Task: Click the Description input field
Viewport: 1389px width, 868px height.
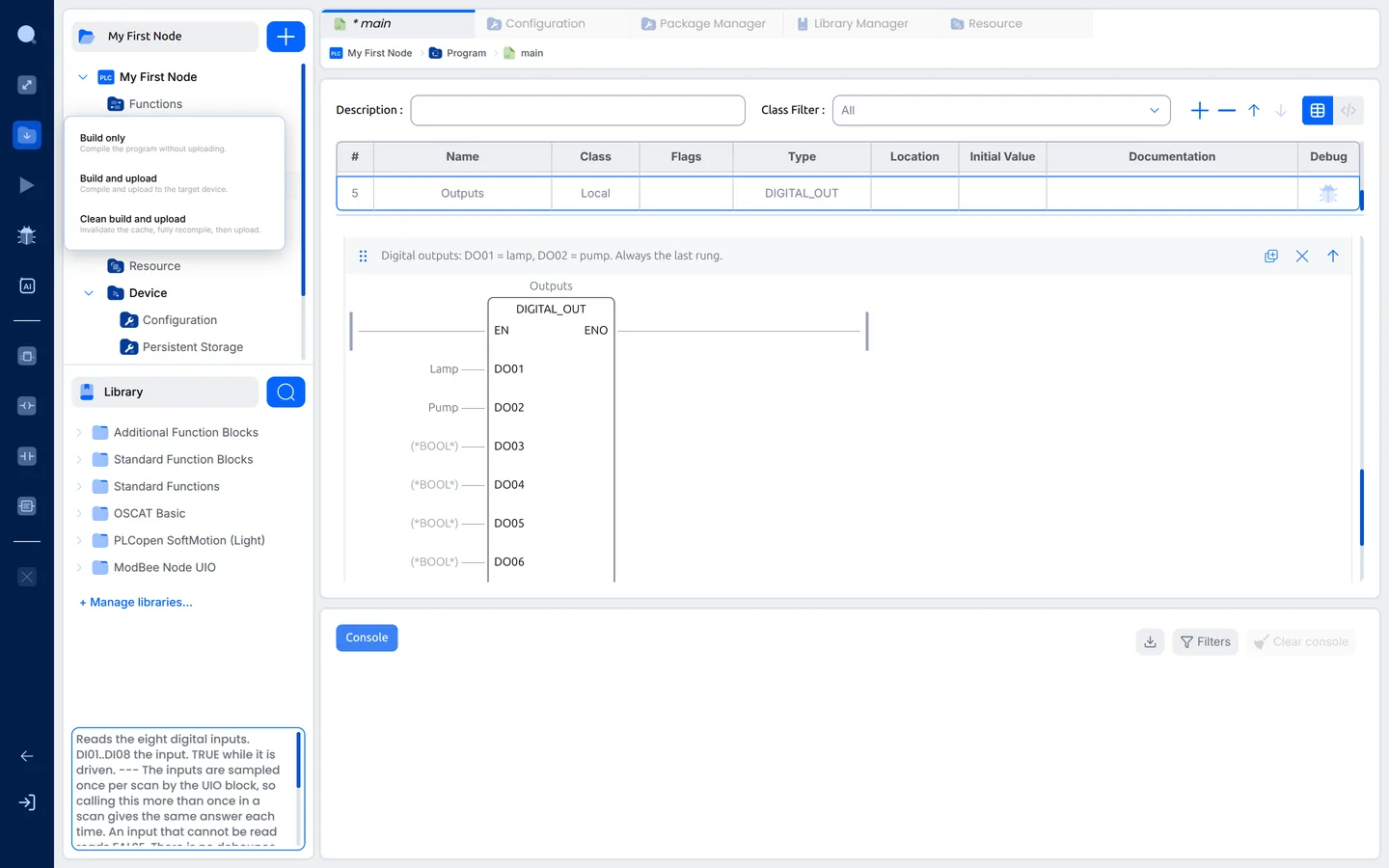Action: 578,111
